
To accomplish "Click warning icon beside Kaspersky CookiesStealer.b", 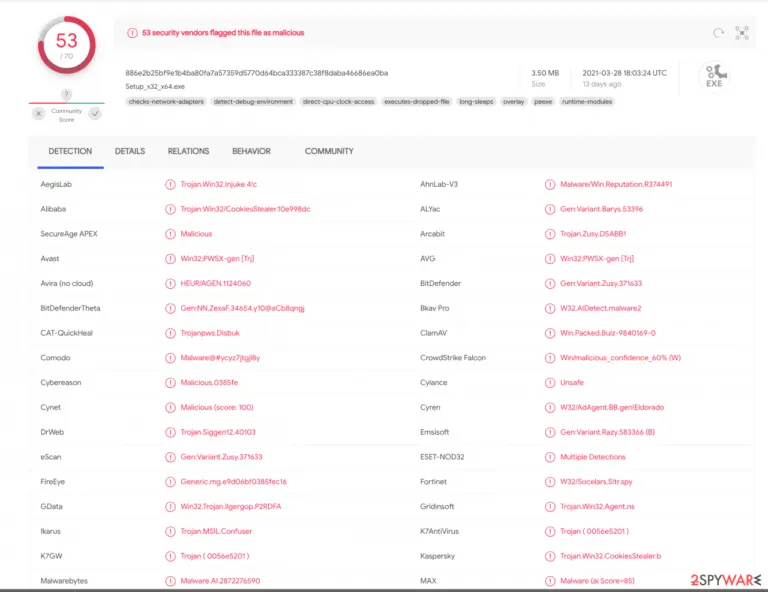I will coord(550,556).
